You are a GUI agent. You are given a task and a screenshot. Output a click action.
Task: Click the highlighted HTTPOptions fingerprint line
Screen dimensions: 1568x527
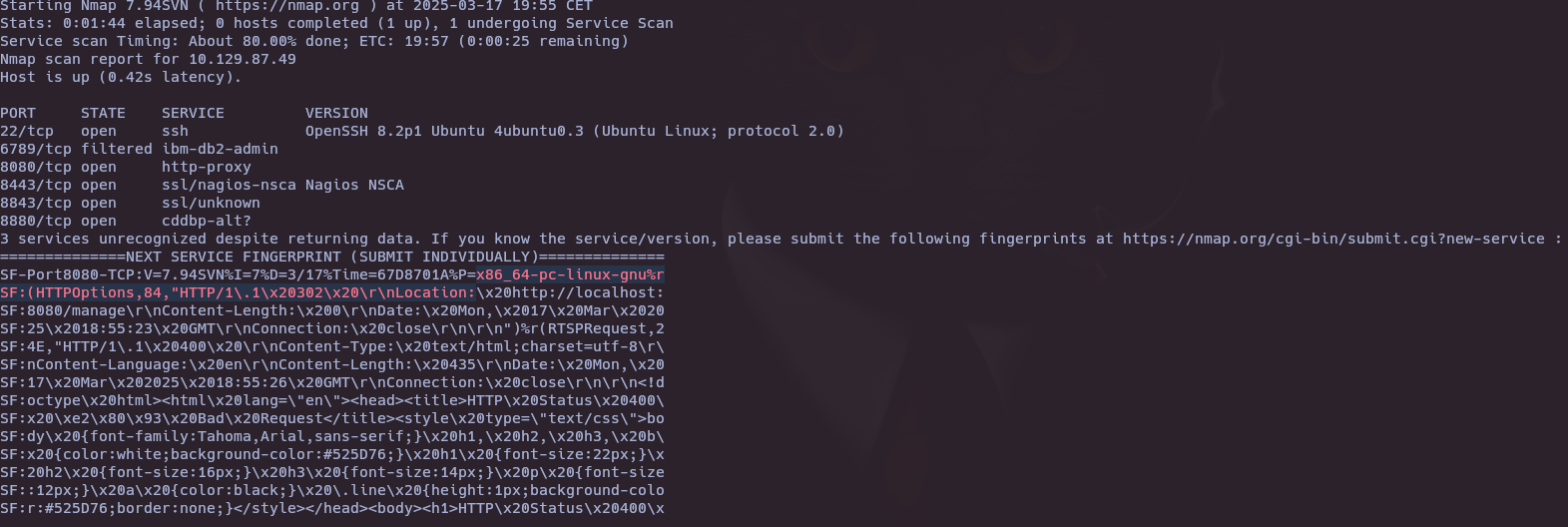238,292
